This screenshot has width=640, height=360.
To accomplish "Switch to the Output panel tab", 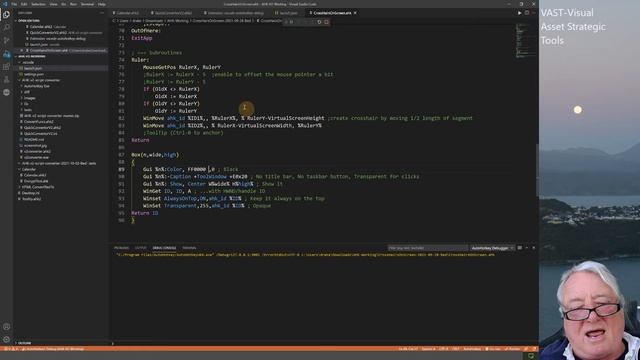I will (140, 248).
